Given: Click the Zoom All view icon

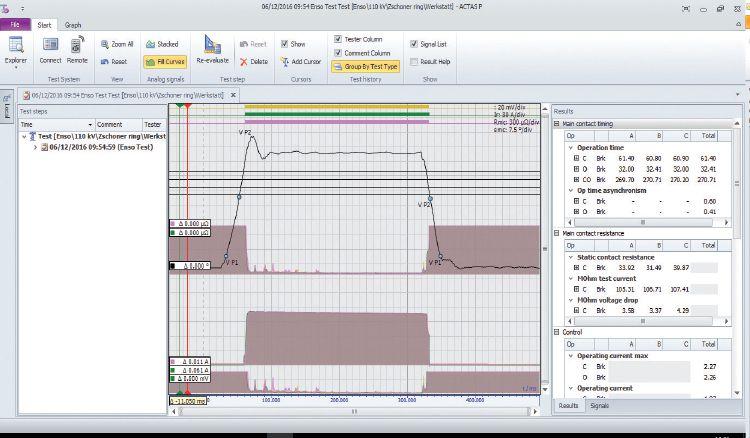Looking at the screenshot, I should coord(116,45).
